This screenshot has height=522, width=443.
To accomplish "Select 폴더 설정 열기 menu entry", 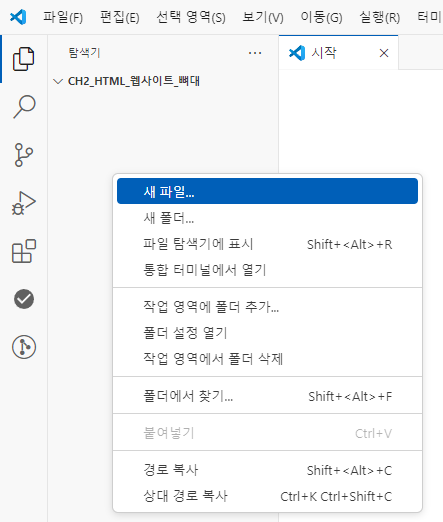I will click(x=267, y=333).
